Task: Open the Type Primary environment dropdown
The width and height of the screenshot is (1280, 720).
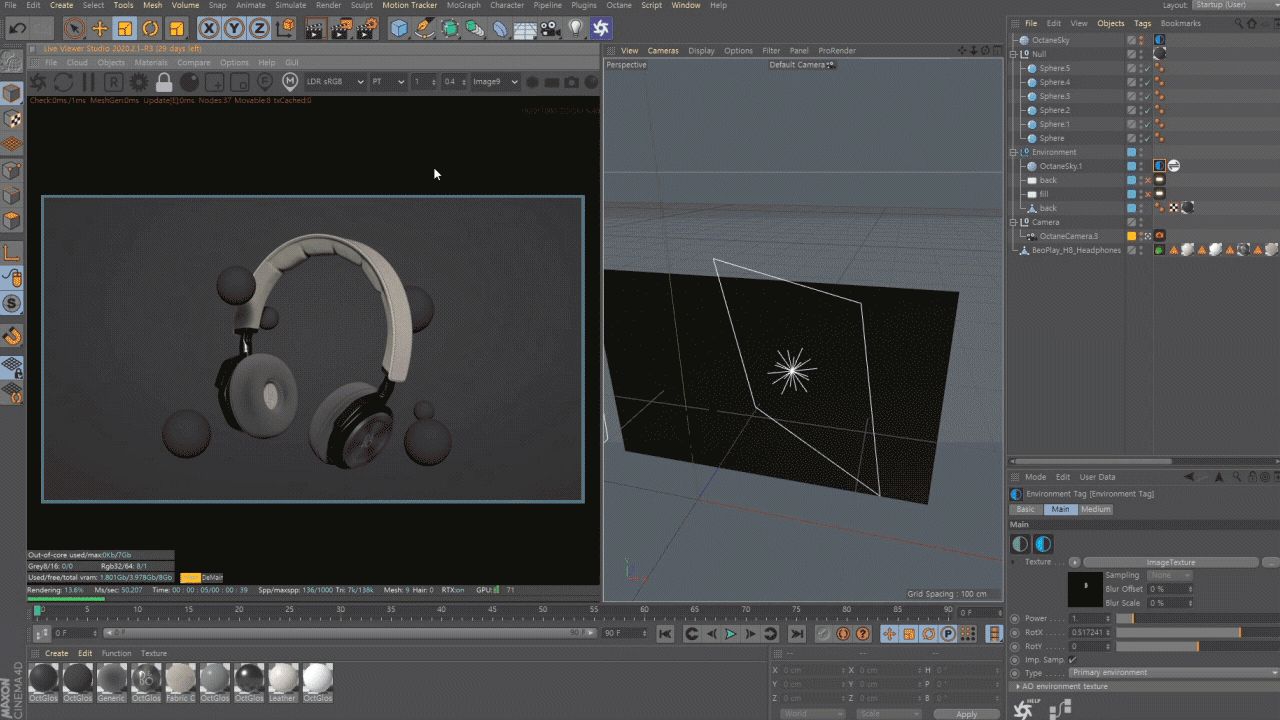Action: point(1172,673)
